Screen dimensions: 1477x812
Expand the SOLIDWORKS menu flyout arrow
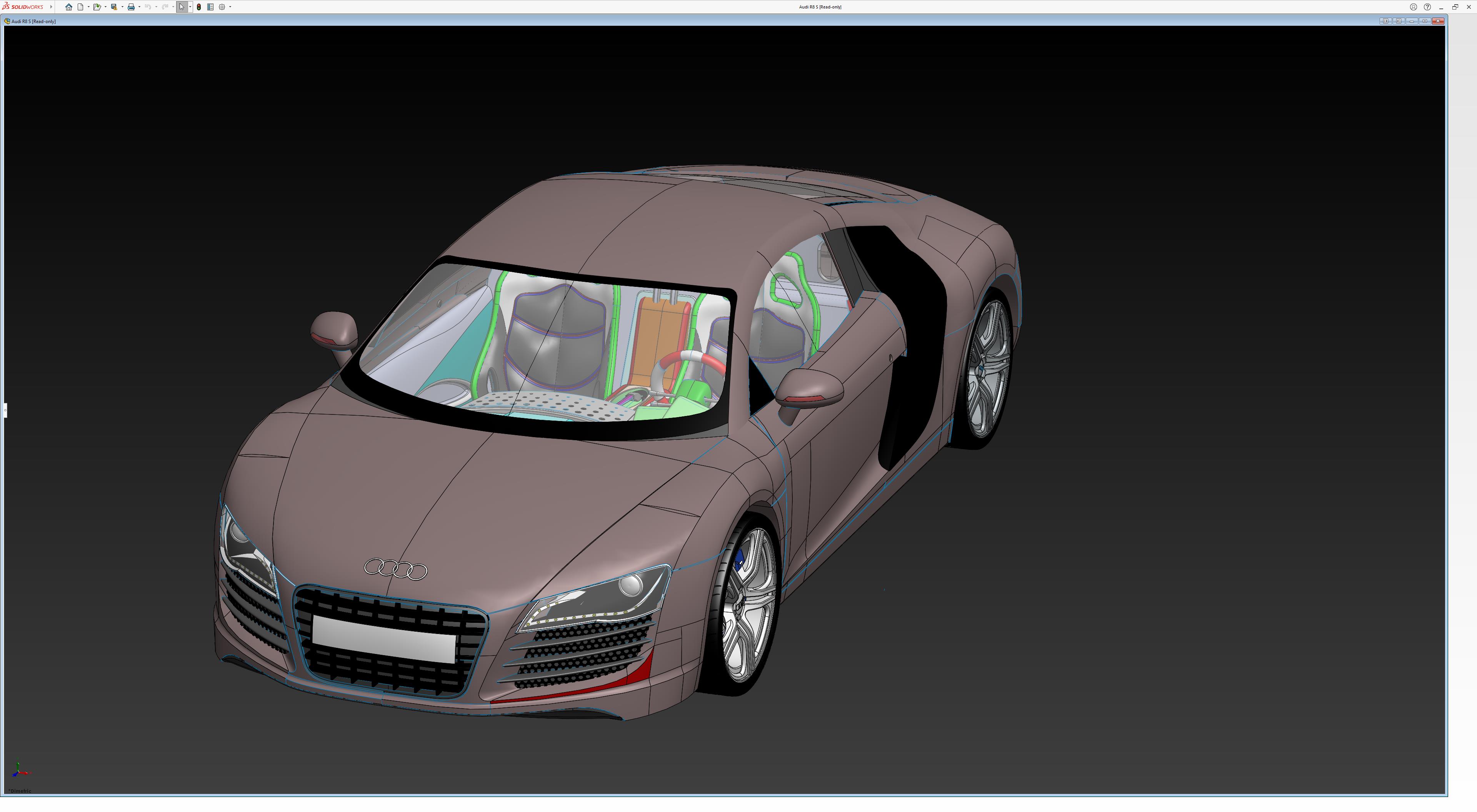pos(51,7)
